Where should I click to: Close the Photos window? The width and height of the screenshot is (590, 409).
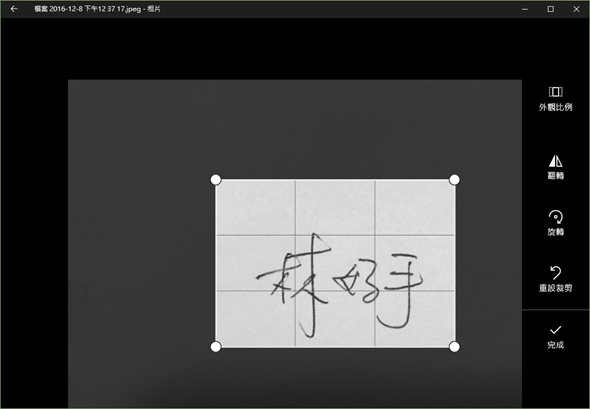coord(576,9)
